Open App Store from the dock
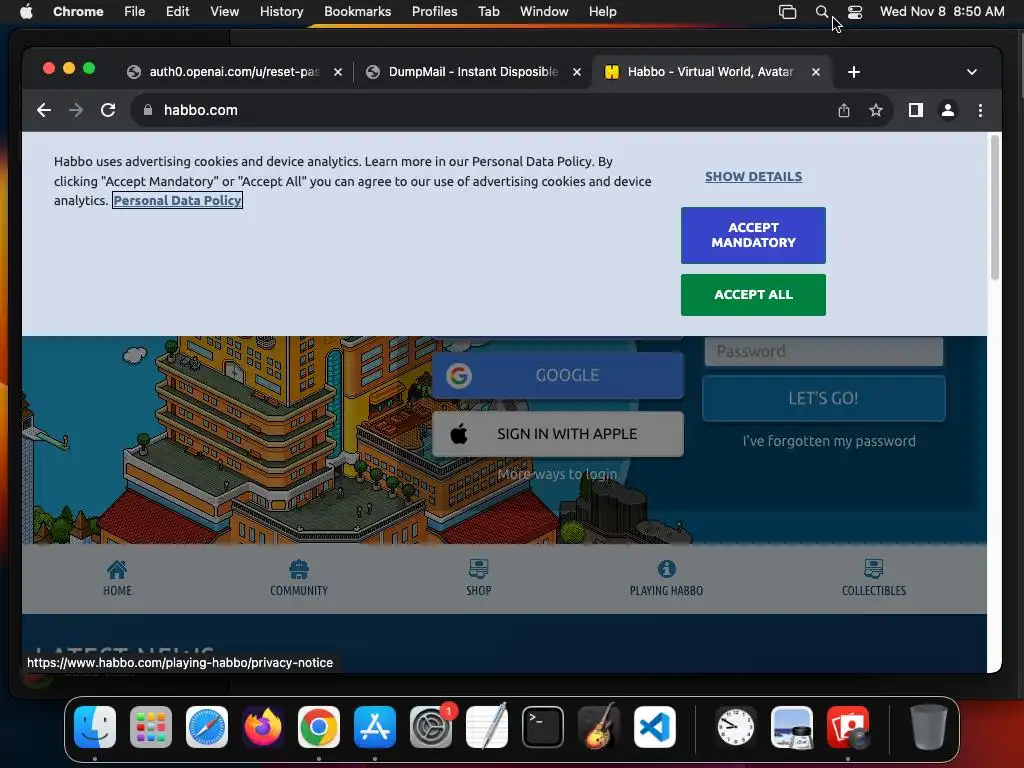This screenshot has height=768, width=1024. pos(375,727)
